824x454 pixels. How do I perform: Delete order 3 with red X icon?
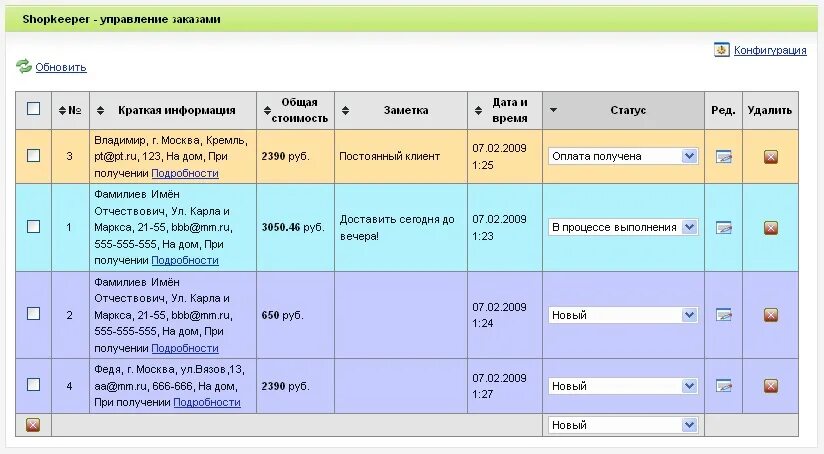pyautogui.click(x=771, y=157)
